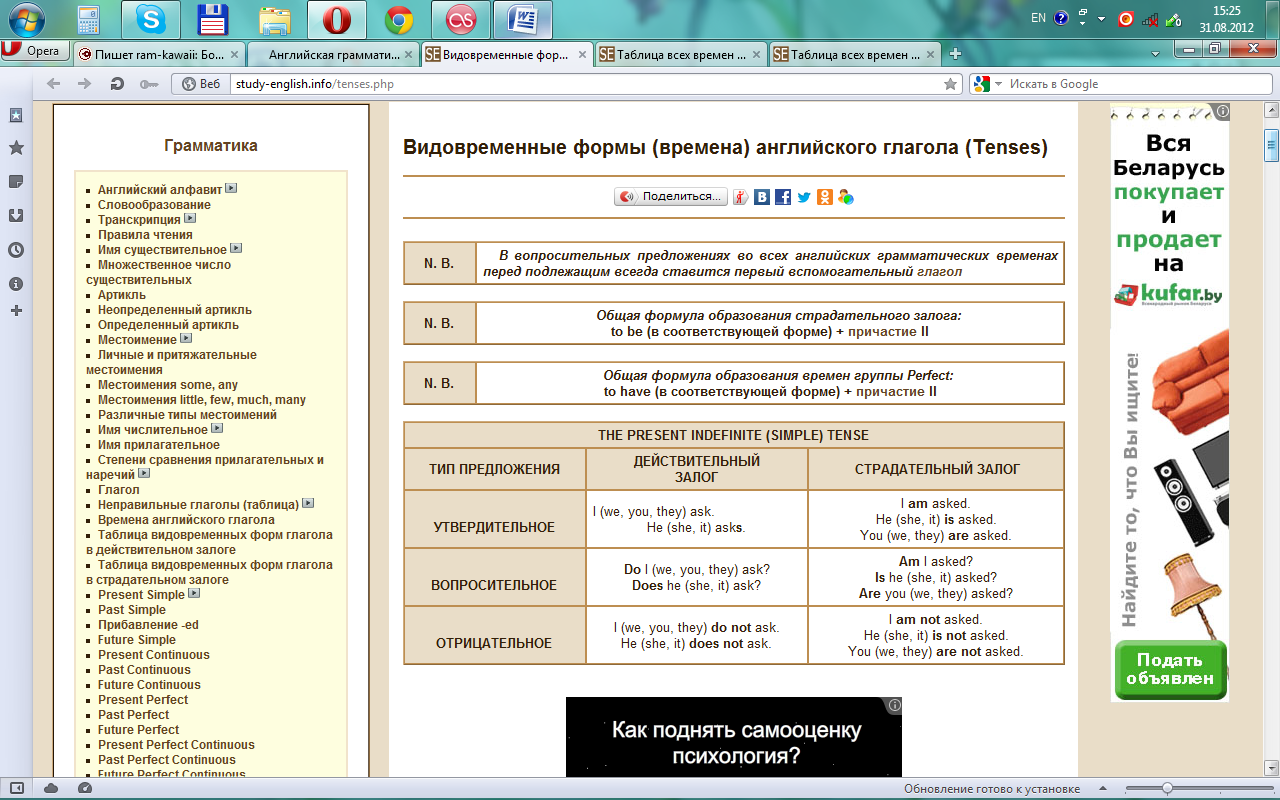The width and height of the screenshot is (1280, 800).
Task: Open Skype from the taskbar
Action: tap(152, 19)
